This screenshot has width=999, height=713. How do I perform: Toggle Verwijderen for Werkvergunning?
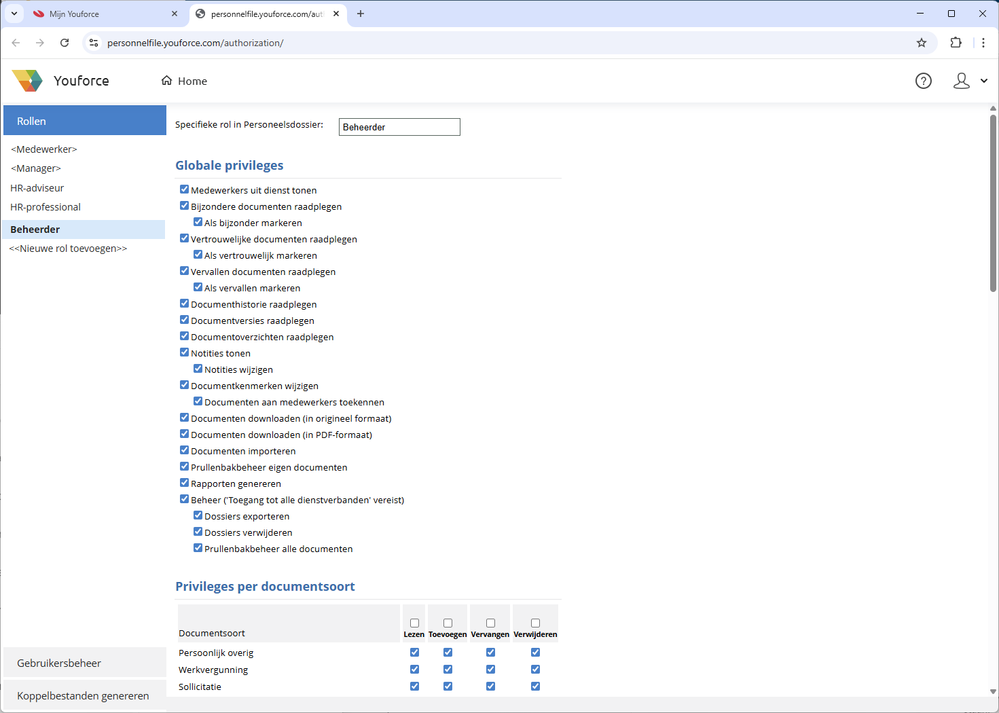click(535, 670)
